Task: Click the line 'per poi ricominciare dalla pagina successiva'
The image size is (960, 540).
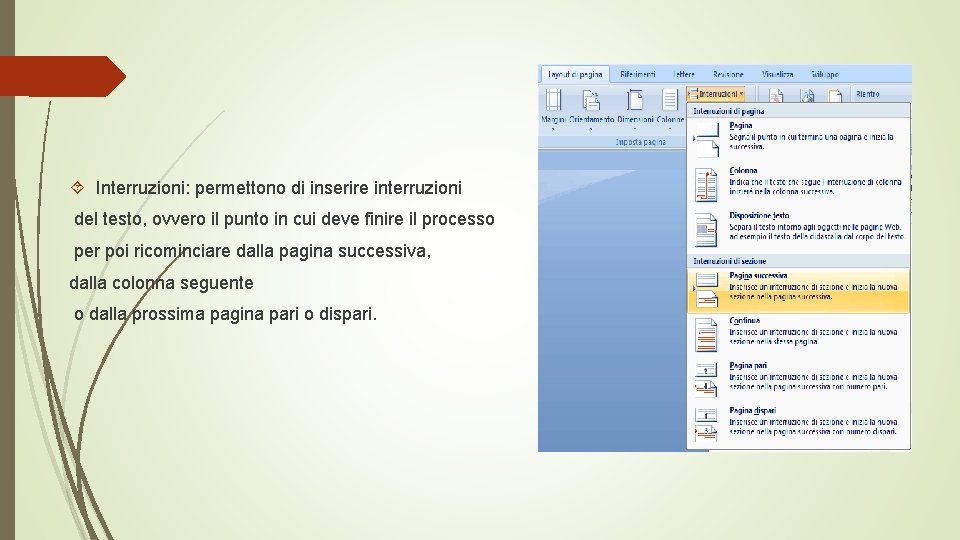Action: pyautogui.click(x=252, y=251)
